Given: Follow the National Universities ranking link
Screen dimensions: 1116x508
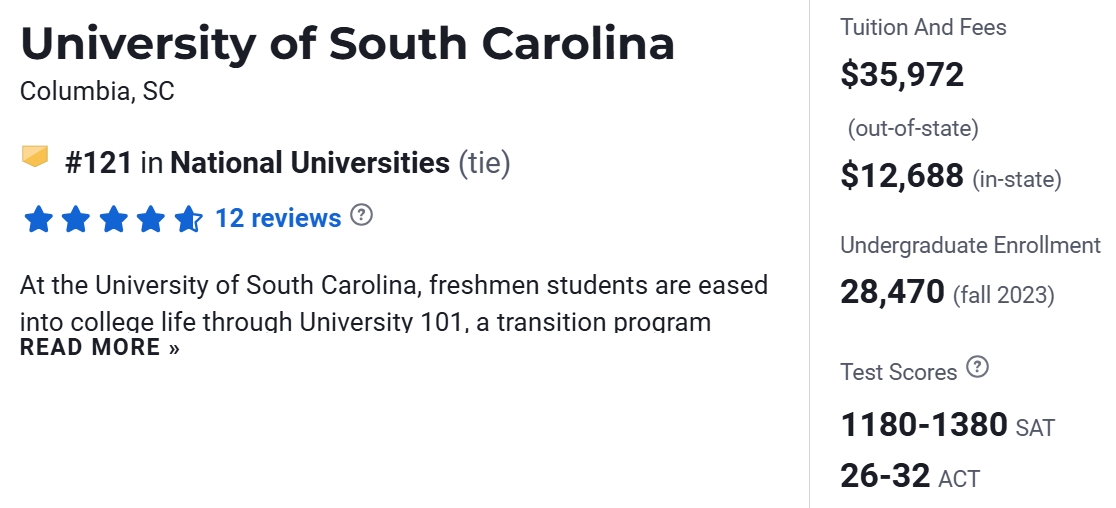Looking at the screenshot, I should (x=310, y=163).
